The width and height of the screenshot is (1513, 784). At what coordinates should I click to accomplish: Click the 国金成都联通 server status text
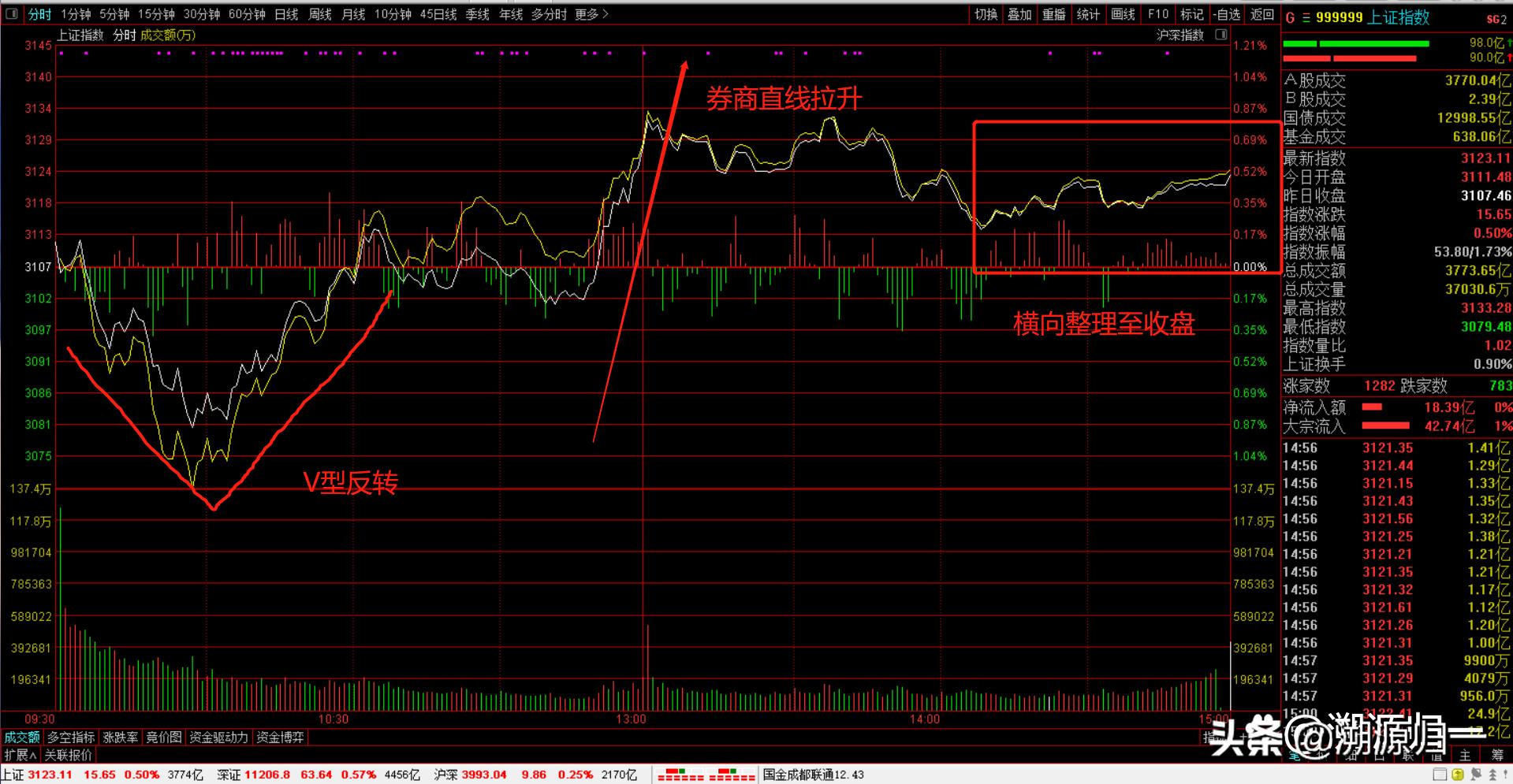click(x=814, y=775)
